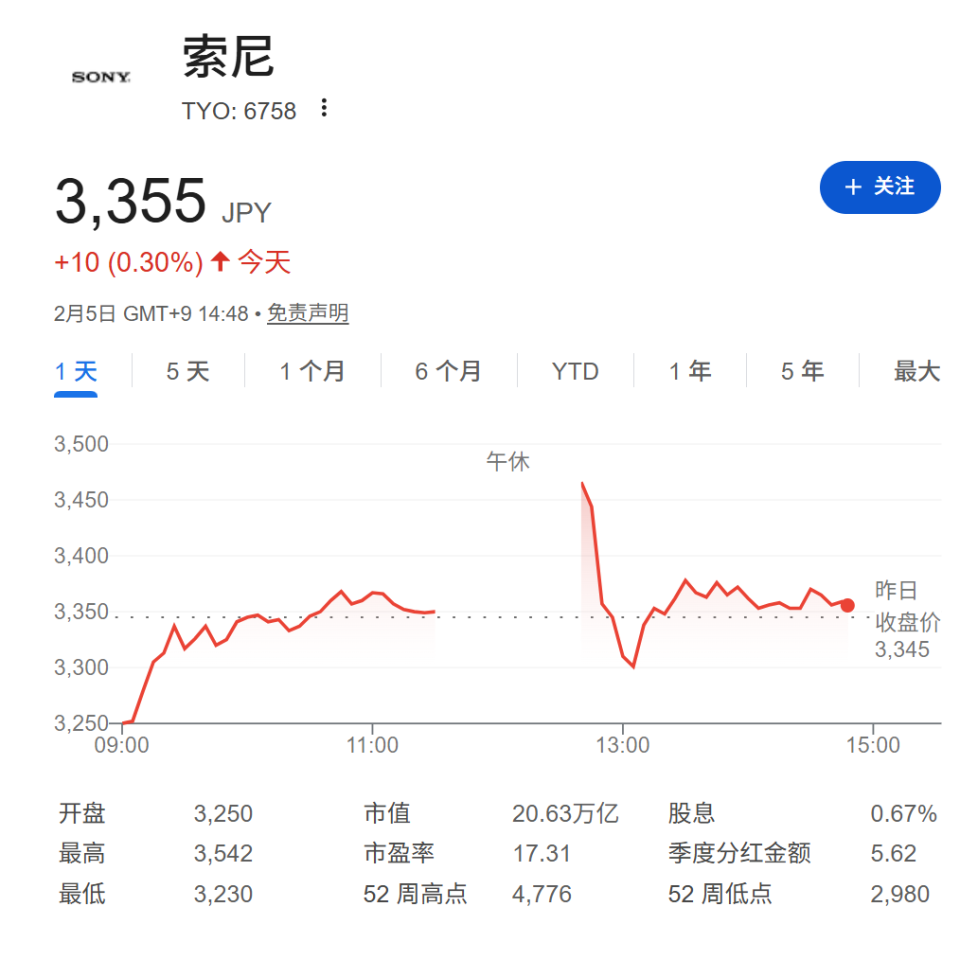Follow the stock via the 关注 button

point(880,187)
